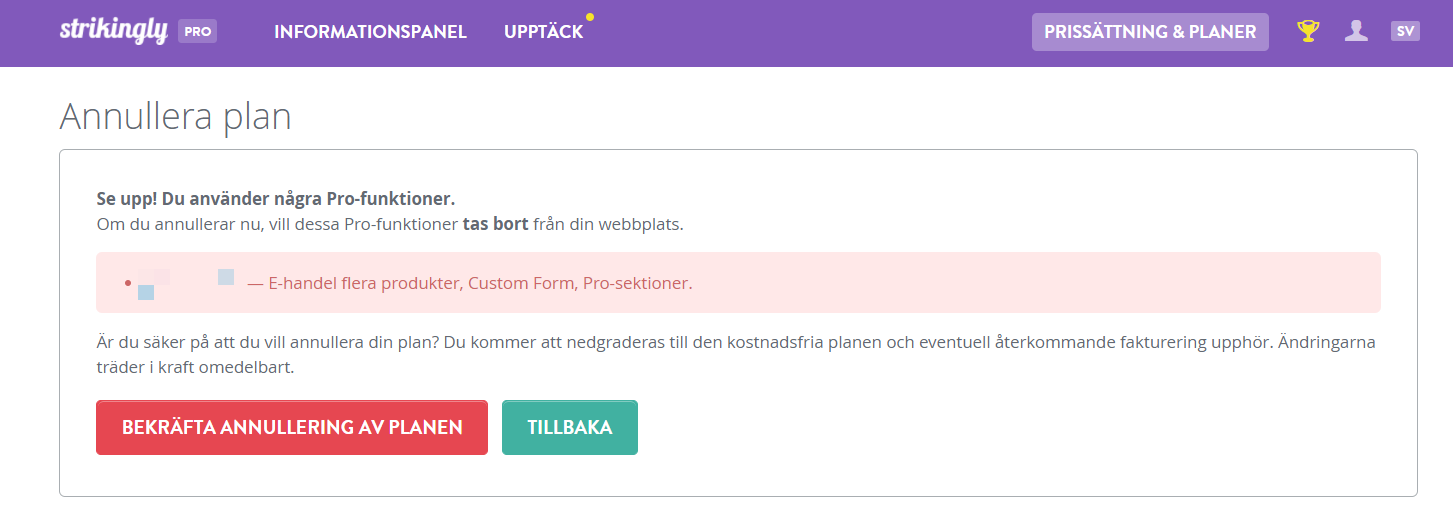
Task: Click the red bullet in the warning list
Action: coord(128,283)
